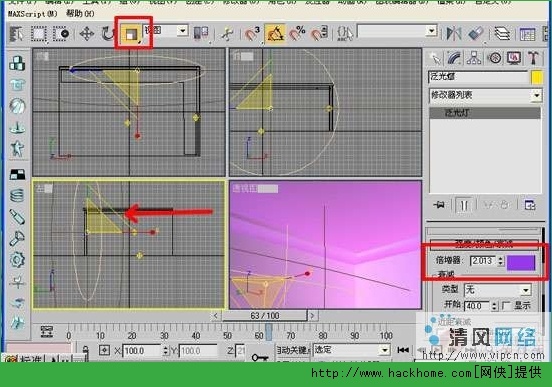Open the purple light color swatch

pyautogui.click(x=521, y=263)
